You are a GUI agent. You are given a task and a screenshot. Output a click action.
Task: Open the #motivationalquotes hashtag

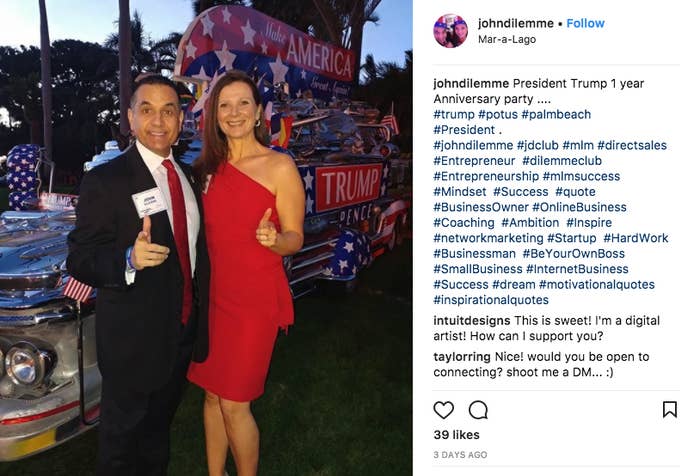point(596,284)
